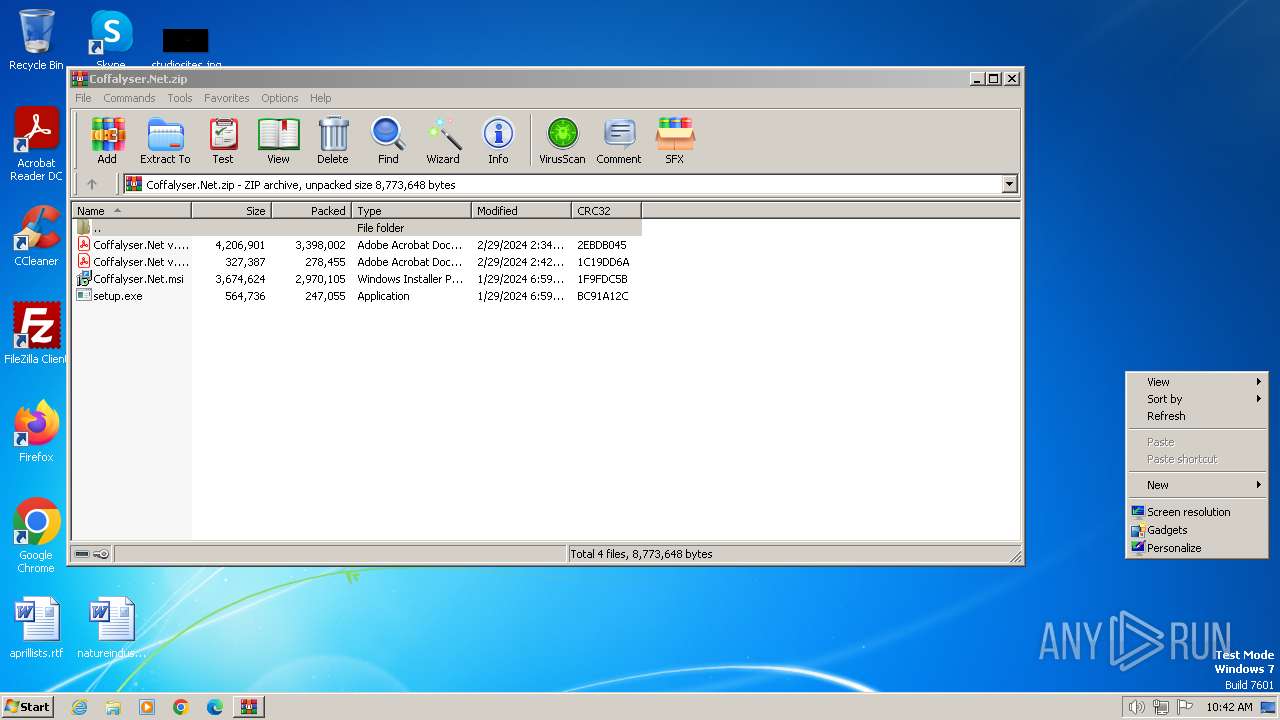1280x720 pixels.
Task: Start the VirusScan tool
Action: click(562, 141)
